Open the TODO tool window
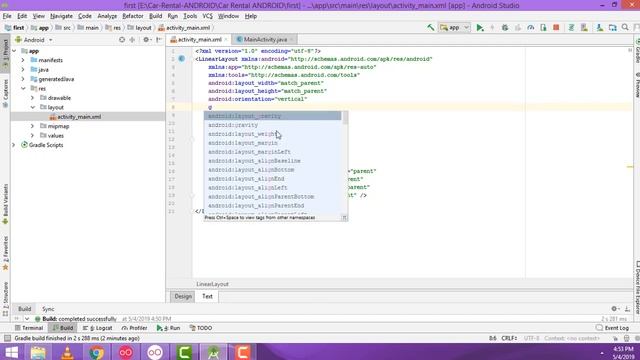640x360 pixels. (x=201, y=328)
